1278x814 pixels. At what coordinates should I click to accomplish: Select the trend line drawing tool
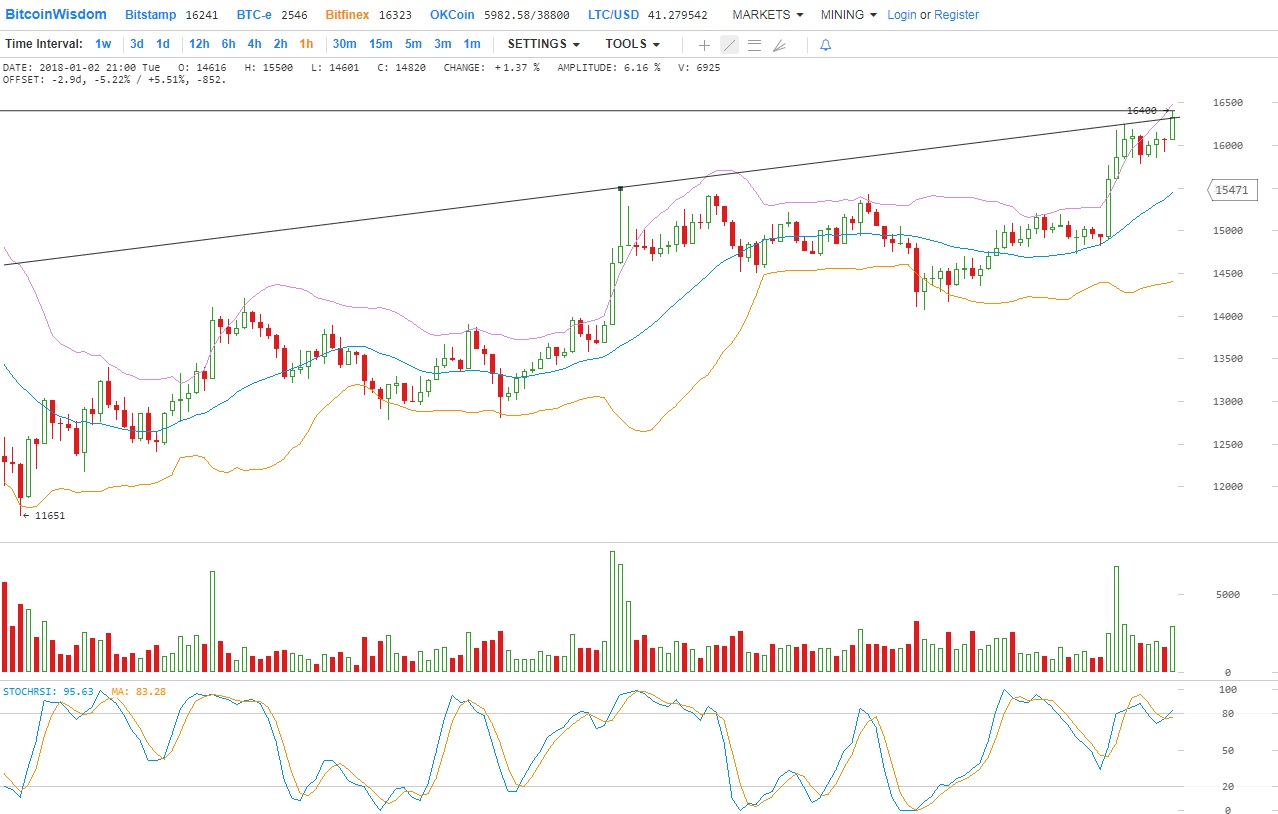coord(729,45)
